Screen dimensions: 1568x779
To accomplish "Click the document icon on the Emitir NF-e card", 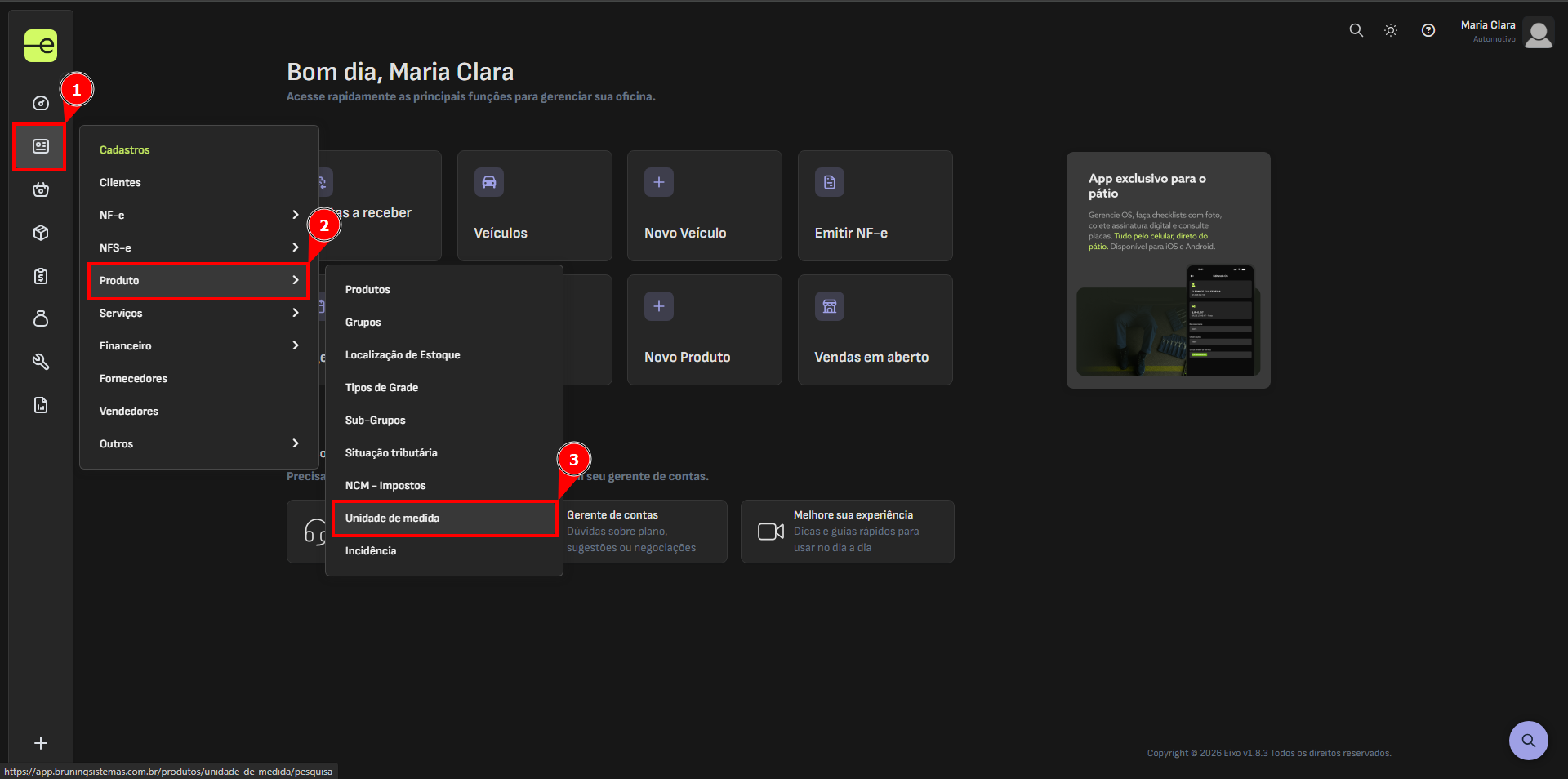I will 830,182.
